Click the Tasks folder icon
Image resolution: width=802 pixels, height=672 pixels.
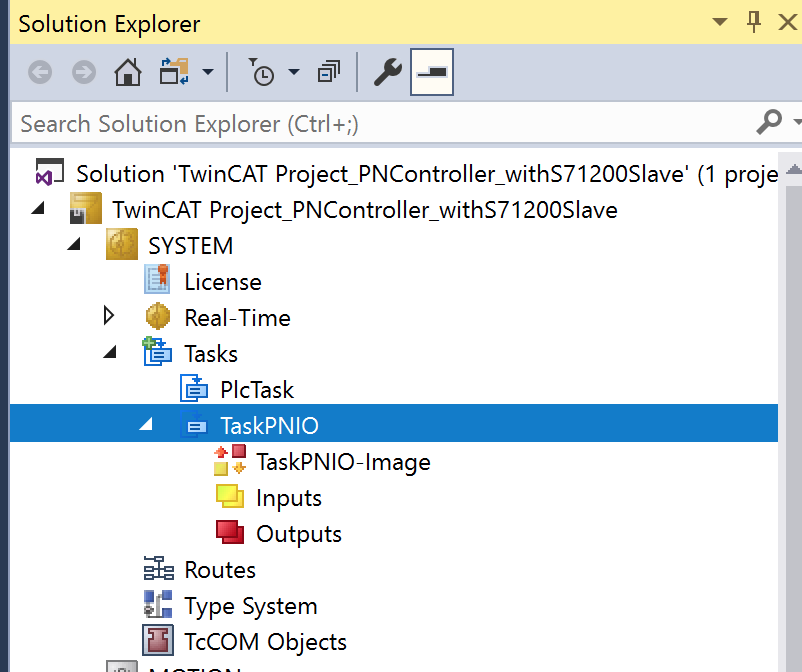click(x=157, y=351)
